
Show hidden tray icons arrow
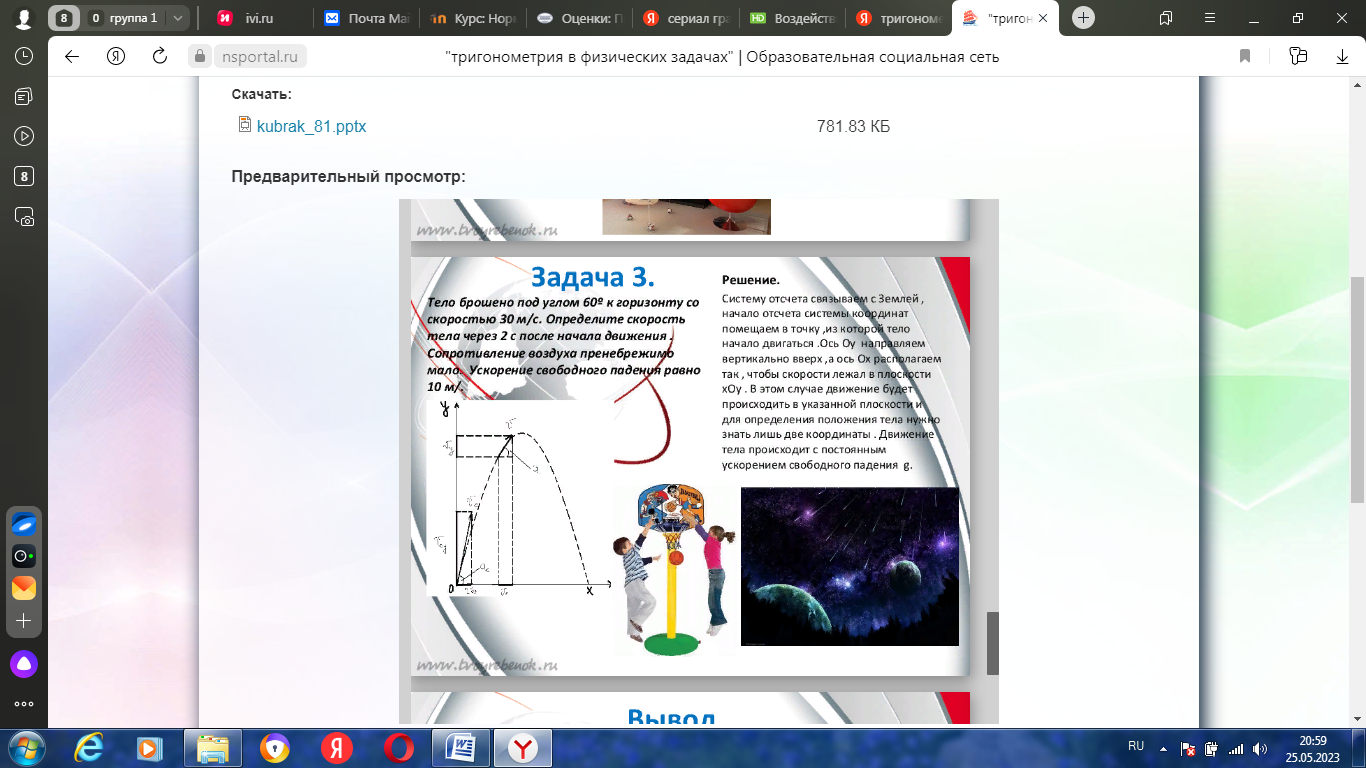(x=1162, y=747)
